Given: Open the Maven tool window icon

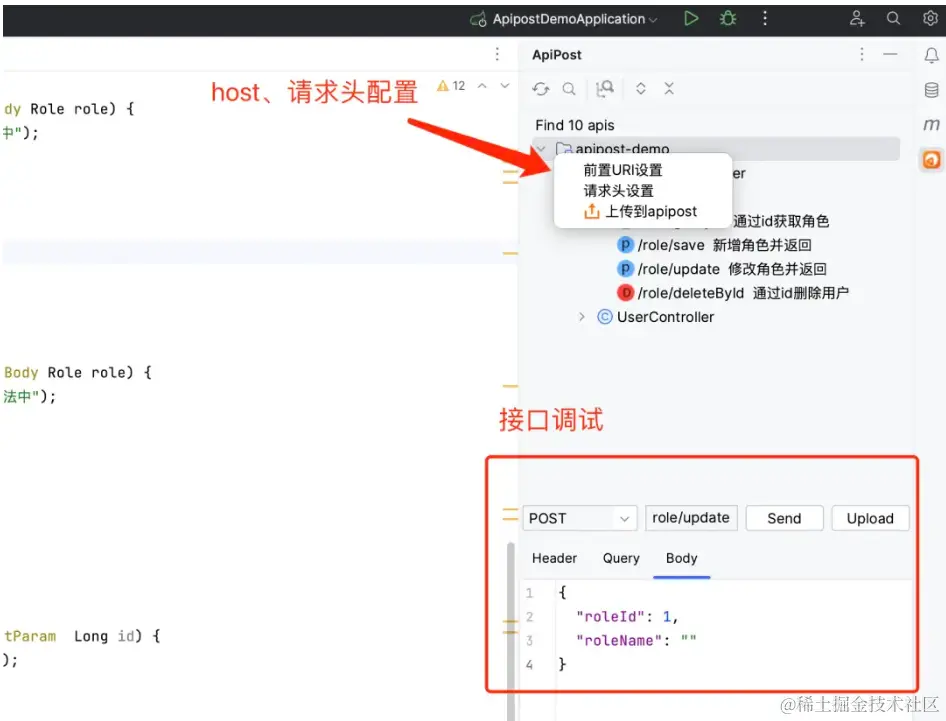Looking at the screenshot, I should (932, 125).
